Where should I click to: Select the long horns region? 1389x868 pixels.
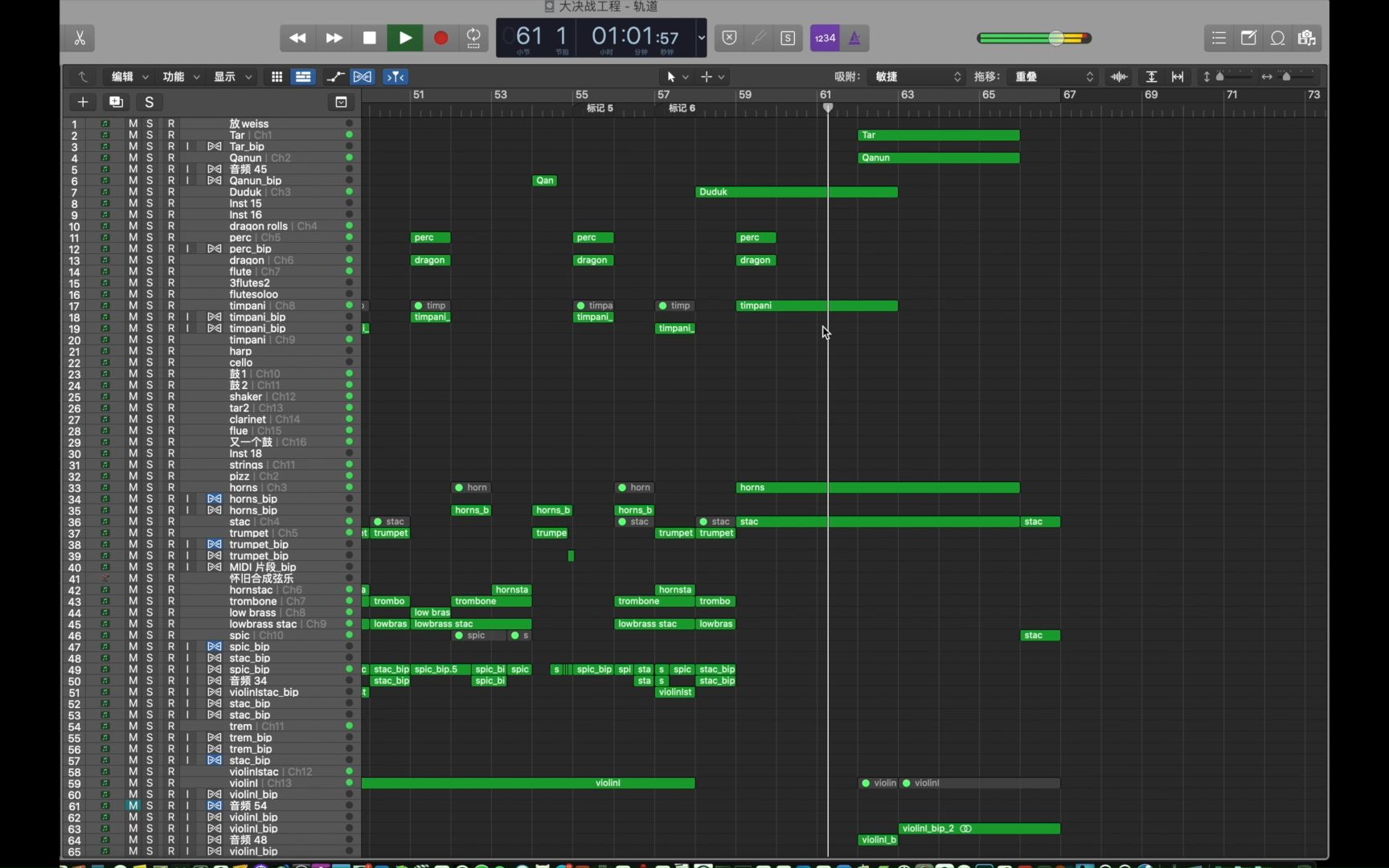tap(878, 488)
